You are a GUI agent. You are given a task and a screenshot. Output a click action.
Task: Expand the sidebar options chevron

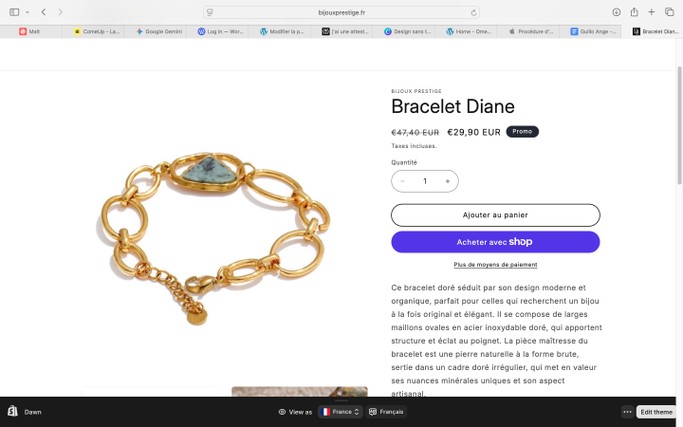click(x=27, y=12)
